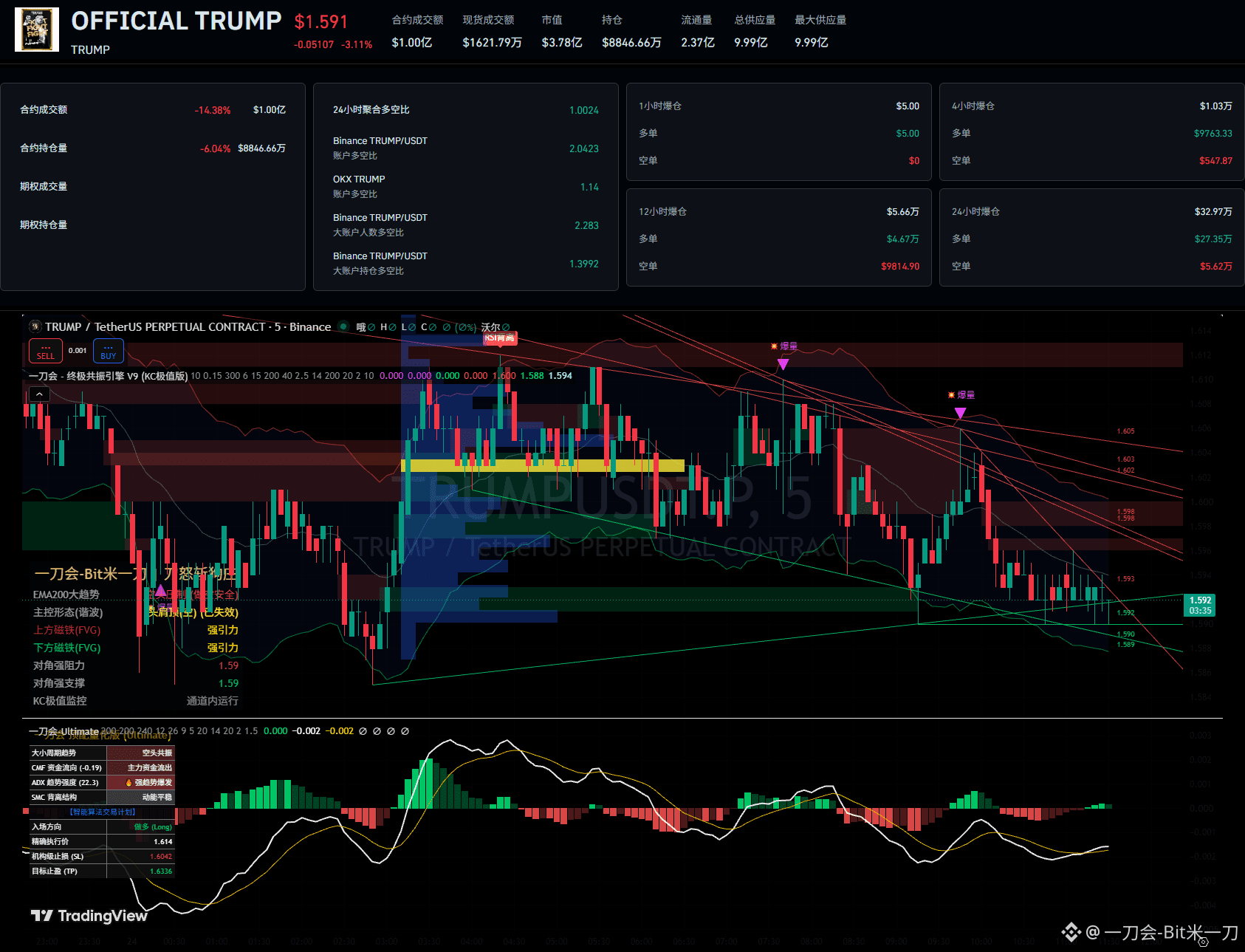The image size is (1245, 952).
Task: Select the purple triangle below the first 爆量 label
Action: 783,364
